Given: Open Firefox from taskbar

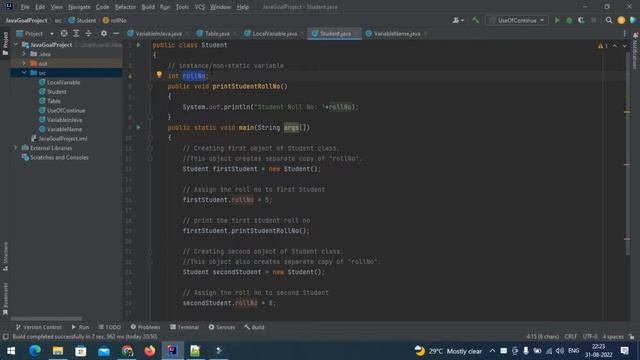Looking at the screenshot, I should point(149,351).
